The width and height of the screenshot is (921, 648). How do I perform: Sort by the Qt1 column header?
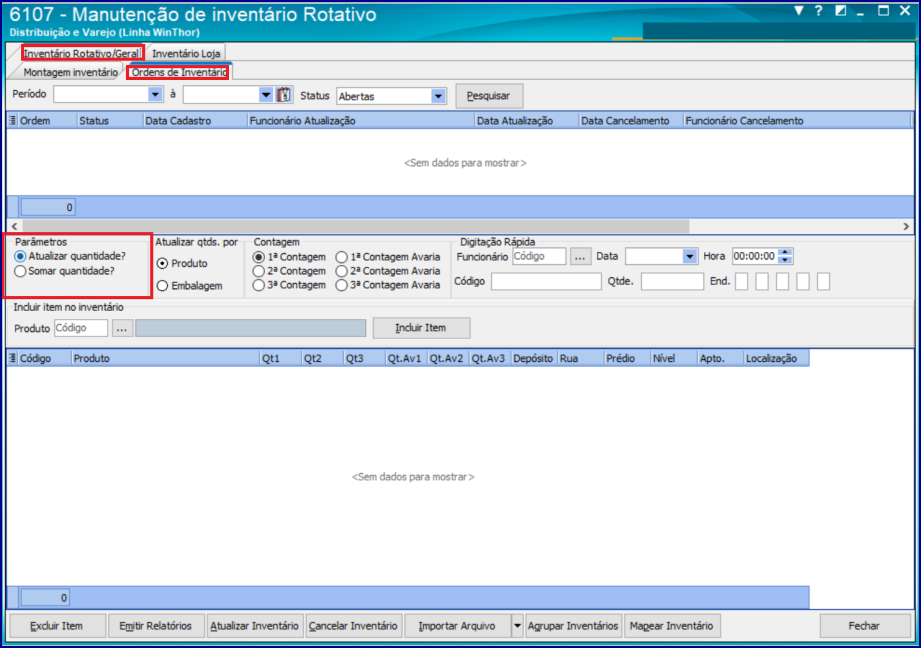(281, 358)
